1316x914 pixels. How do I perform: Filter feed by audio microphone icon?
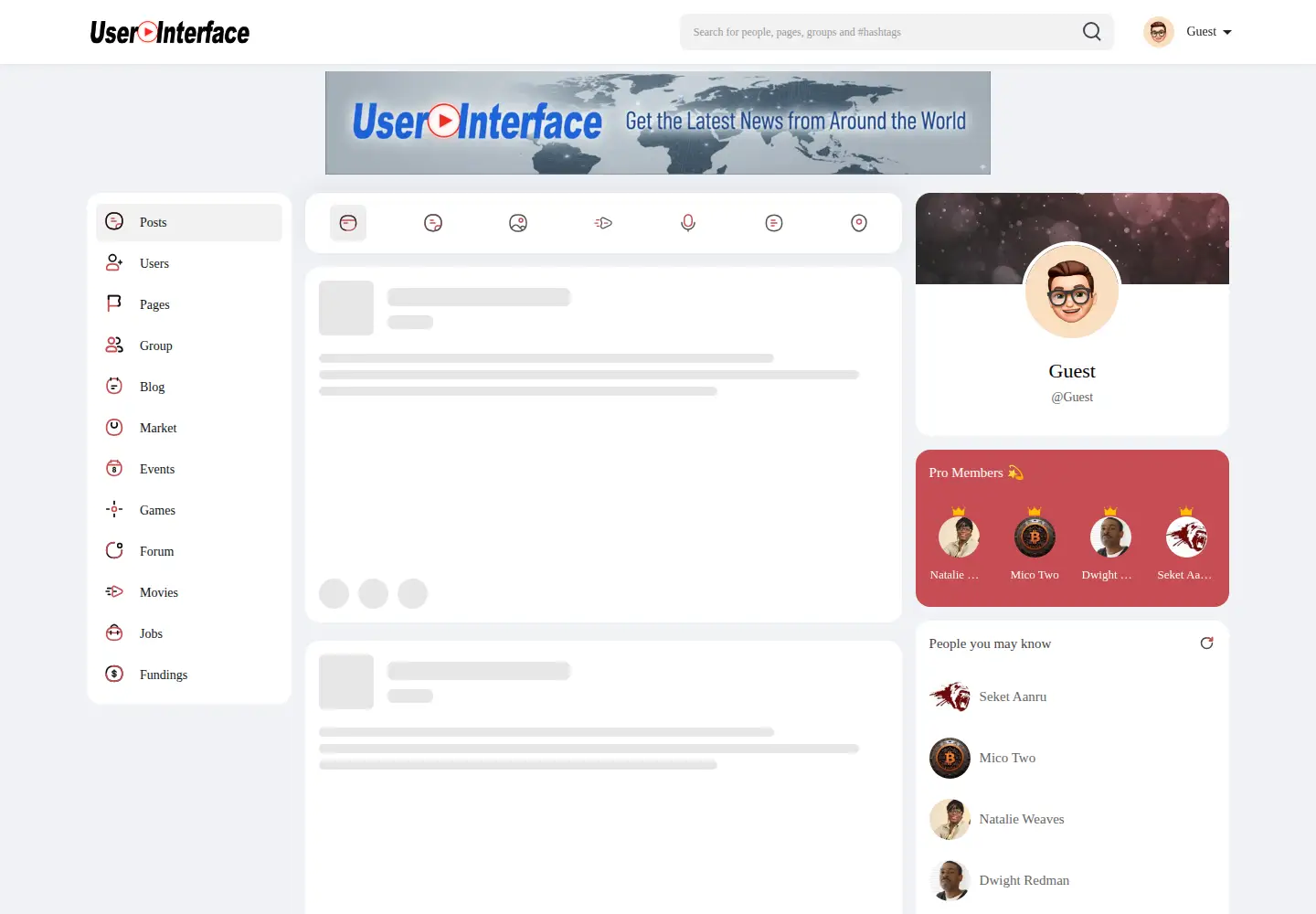click(x=688, y=223)
